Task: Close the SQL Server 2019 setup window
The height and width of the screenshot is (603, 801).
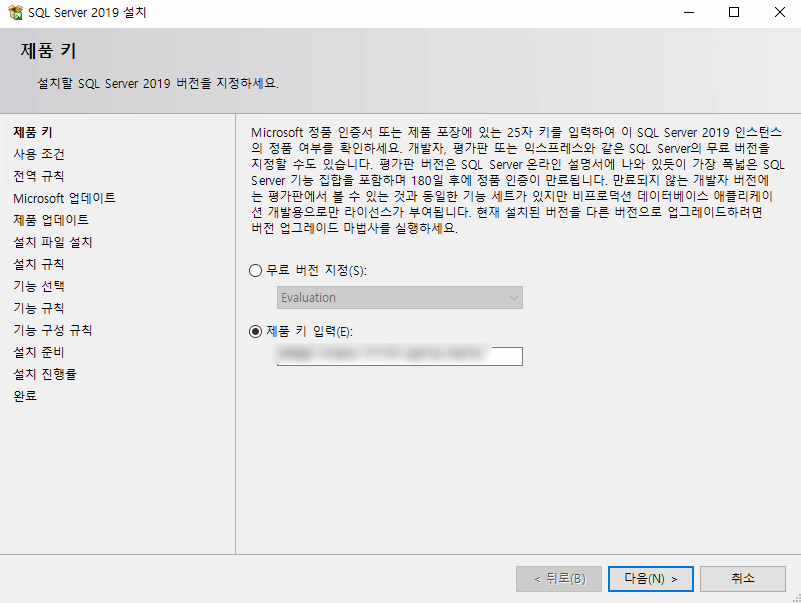Action: (780, 12)
